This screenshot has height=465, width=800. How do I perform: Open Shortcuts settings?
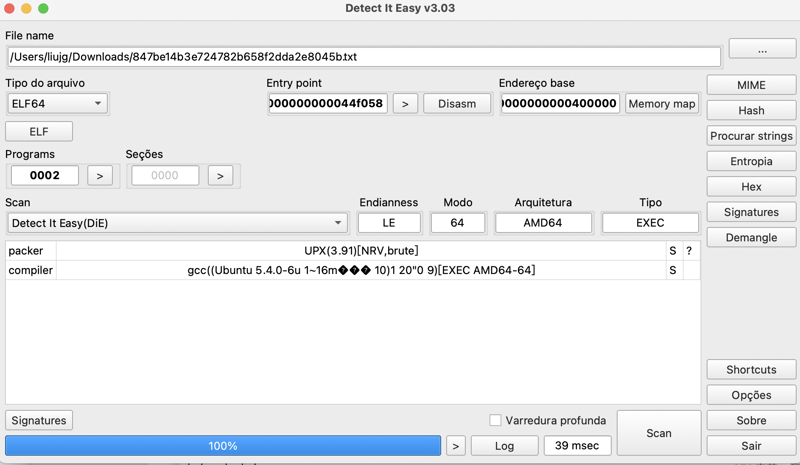pyautogui.click(x=751, y=370)
